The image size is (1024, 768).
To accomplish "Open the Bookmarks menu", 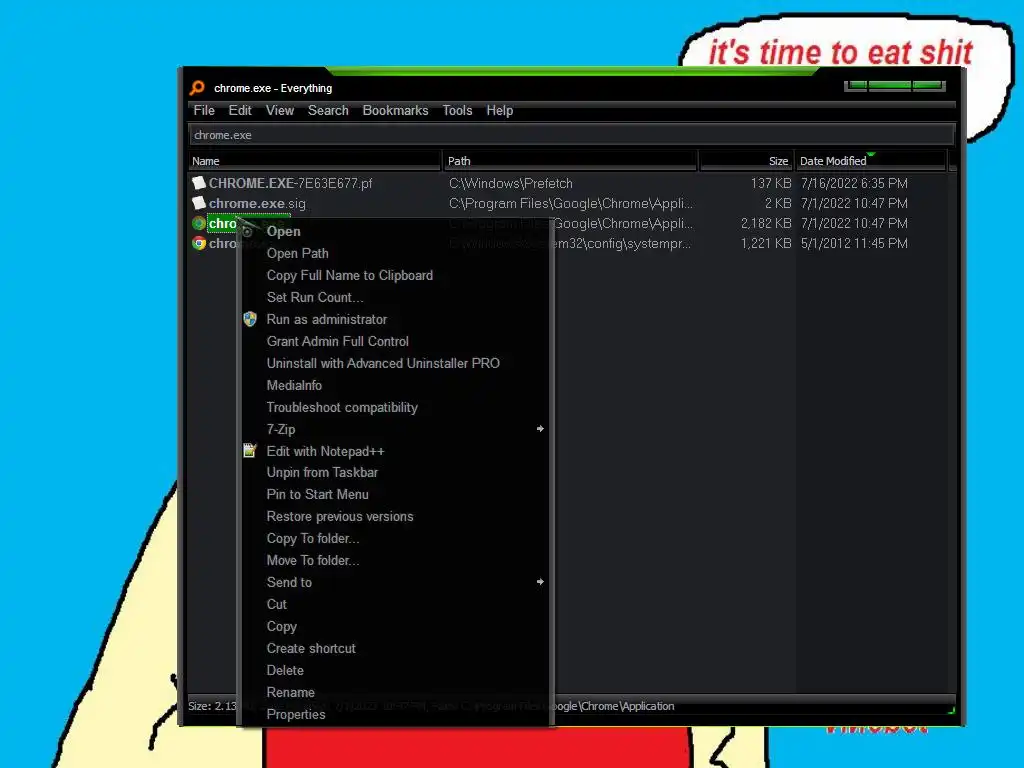I will [395, 110].
